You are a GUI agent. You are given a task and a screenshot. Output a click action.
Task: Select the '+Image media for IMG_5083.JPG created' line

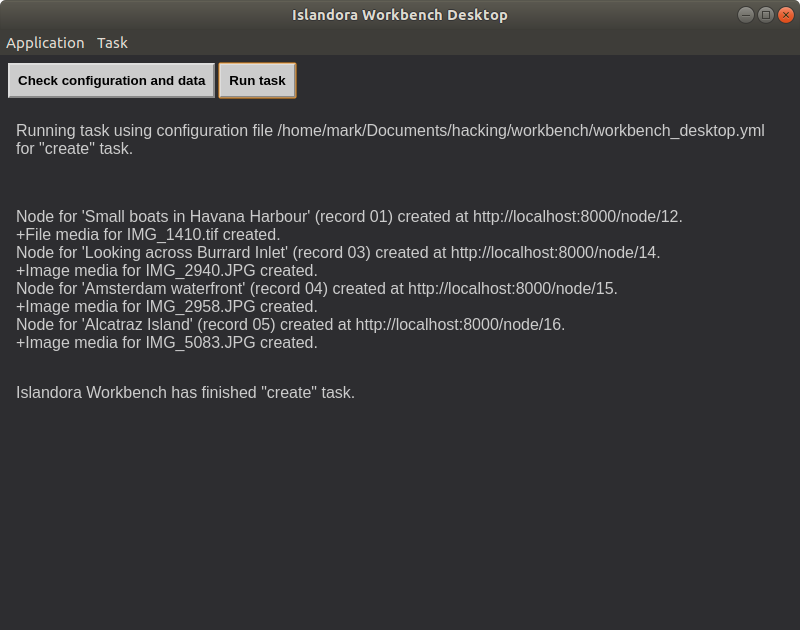166,343
